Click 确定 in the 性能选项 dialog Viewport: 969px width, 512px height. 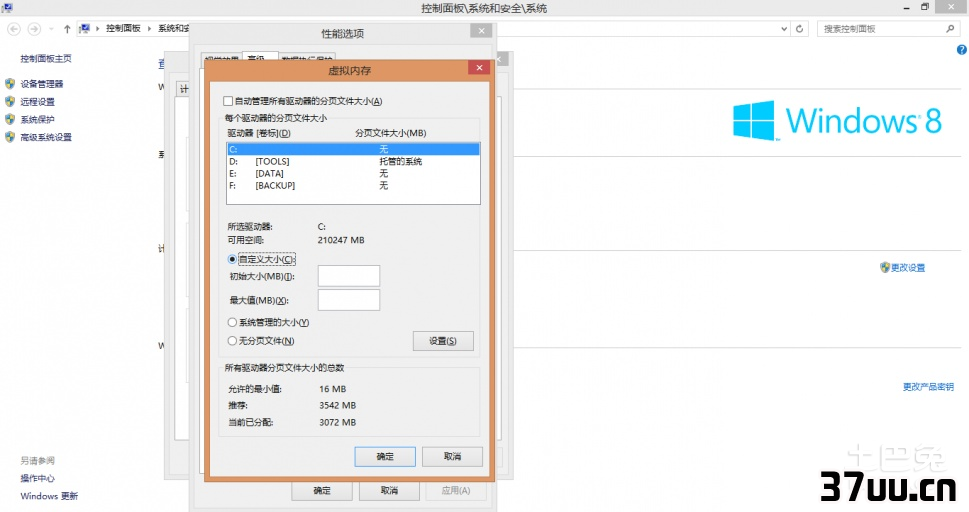click(322, 490)
